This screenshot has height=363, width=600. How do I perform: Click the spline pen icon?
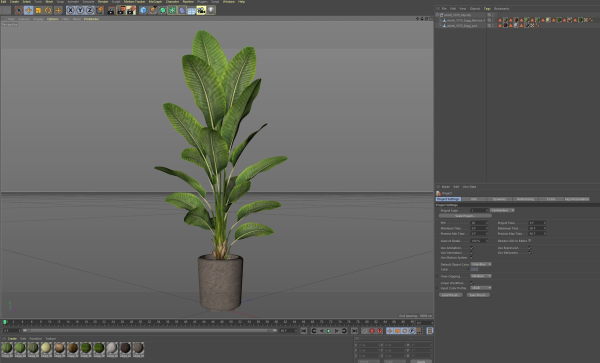point(153,10)
